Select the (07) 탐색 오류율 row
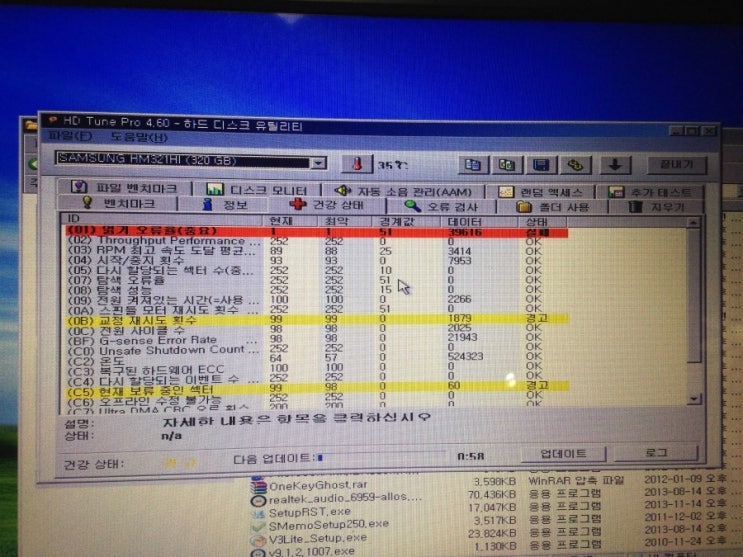 pos(316,280)
